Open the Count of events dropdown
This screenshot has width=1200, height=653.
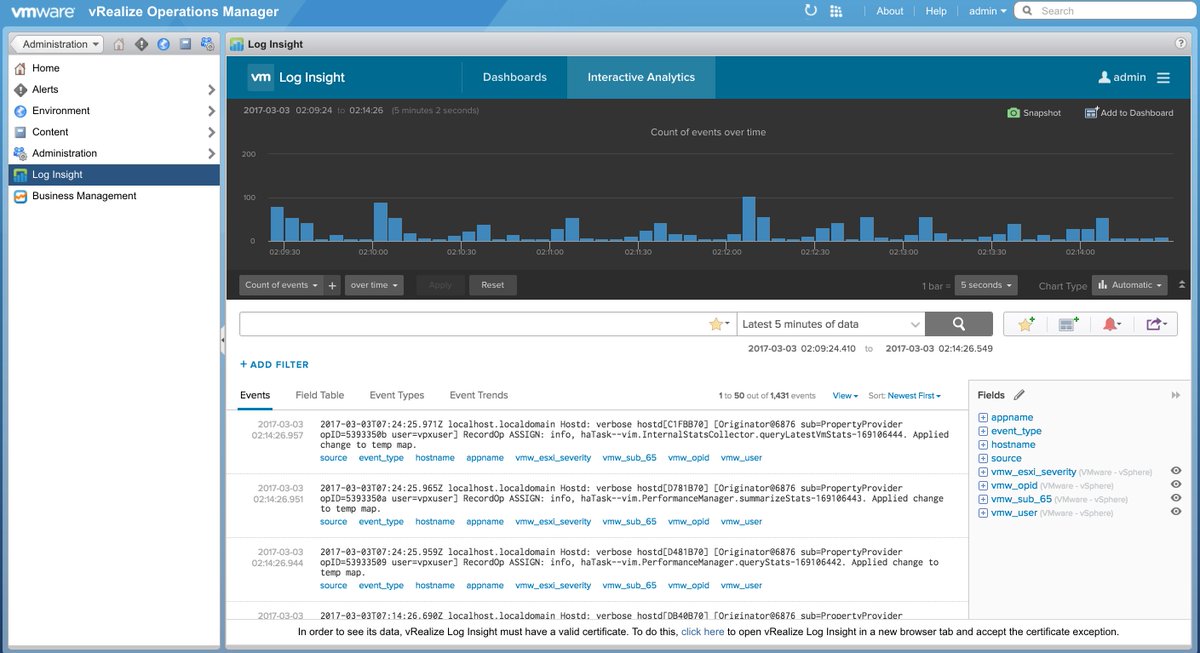click(281, 285)
